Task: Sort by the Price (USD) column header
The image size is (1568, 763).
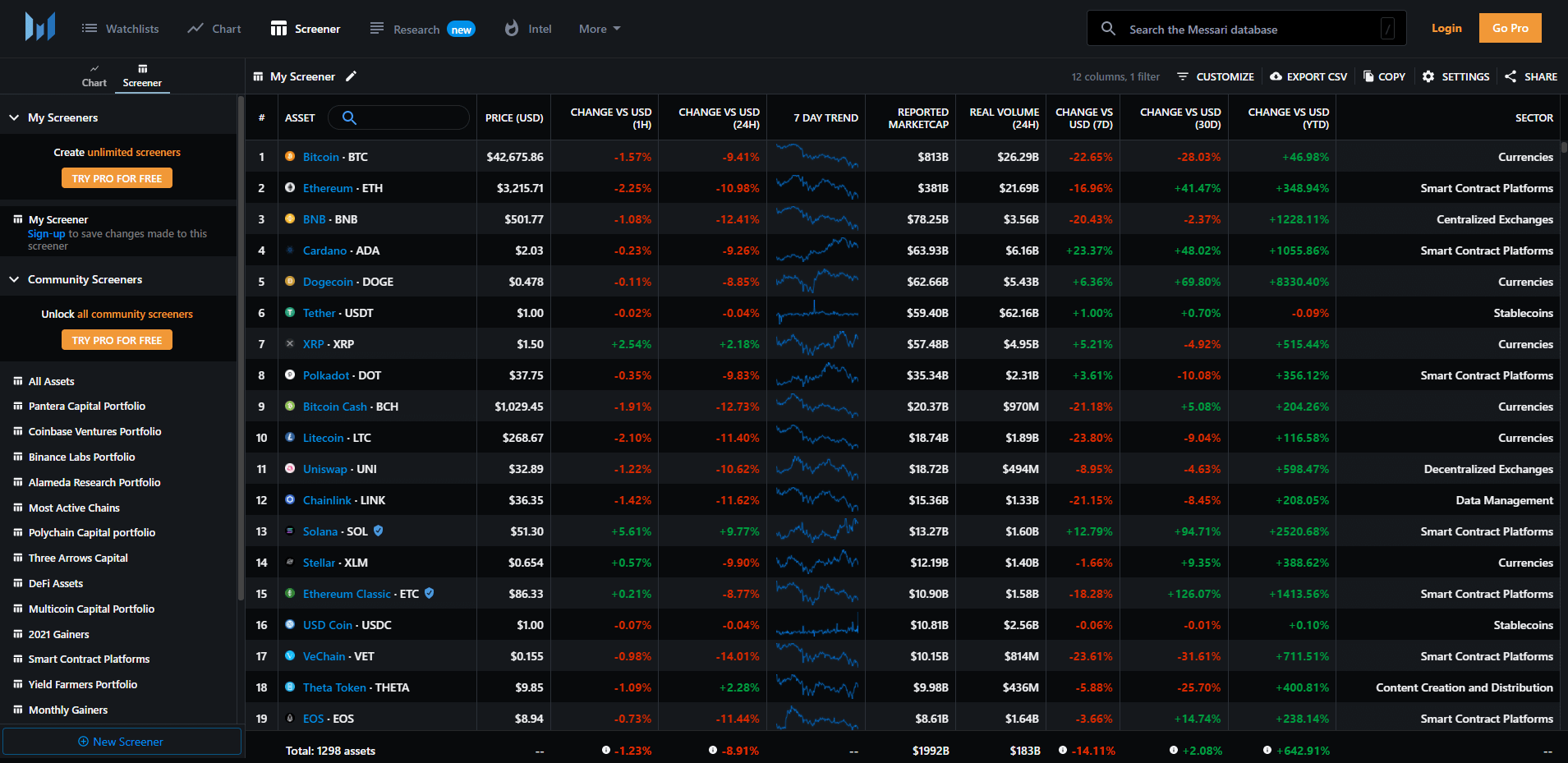Action: click(x=514, y=117)
